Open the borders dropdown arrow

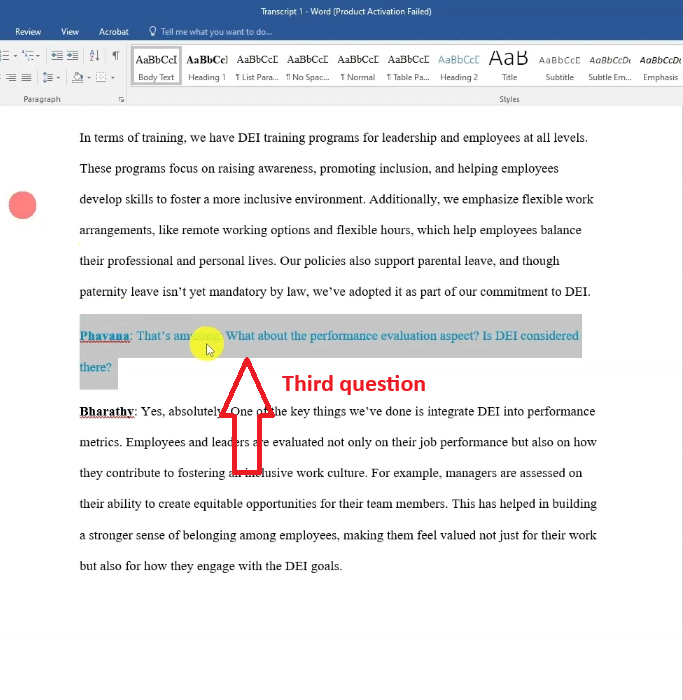112,78
